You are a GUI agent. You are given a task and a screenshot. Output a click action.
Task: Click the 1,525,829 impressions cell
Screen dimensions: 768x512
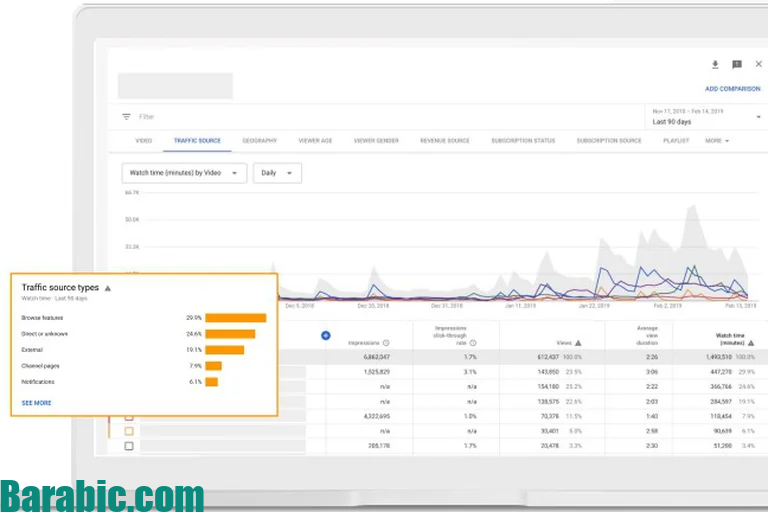point(377,372)
